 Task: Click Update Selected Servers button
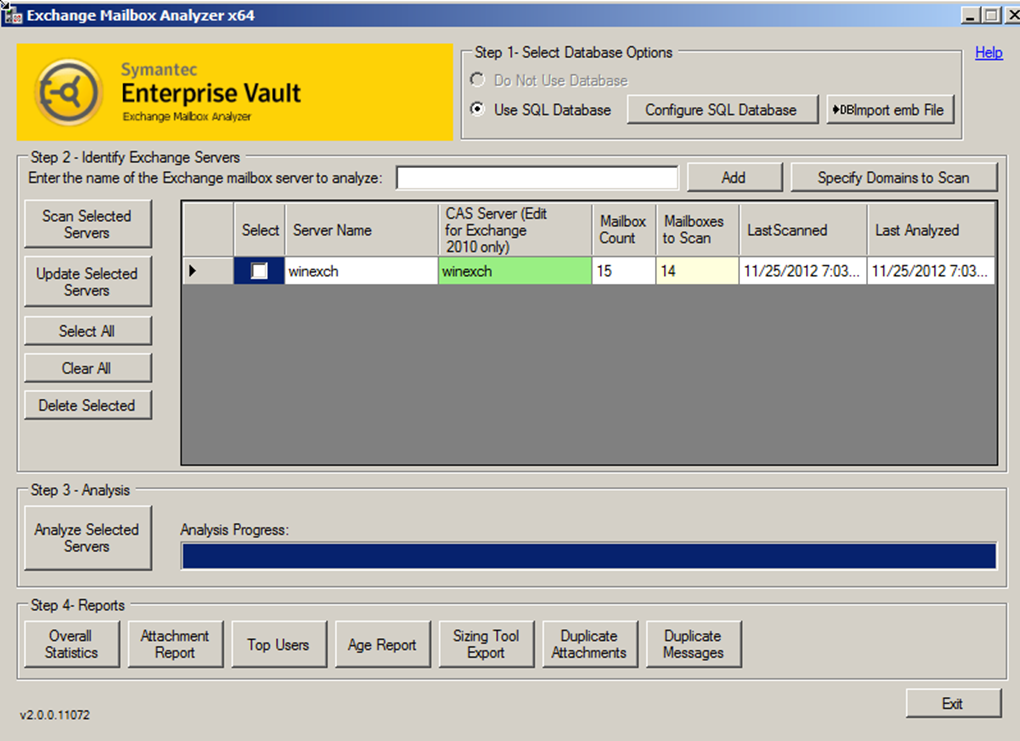87,282
